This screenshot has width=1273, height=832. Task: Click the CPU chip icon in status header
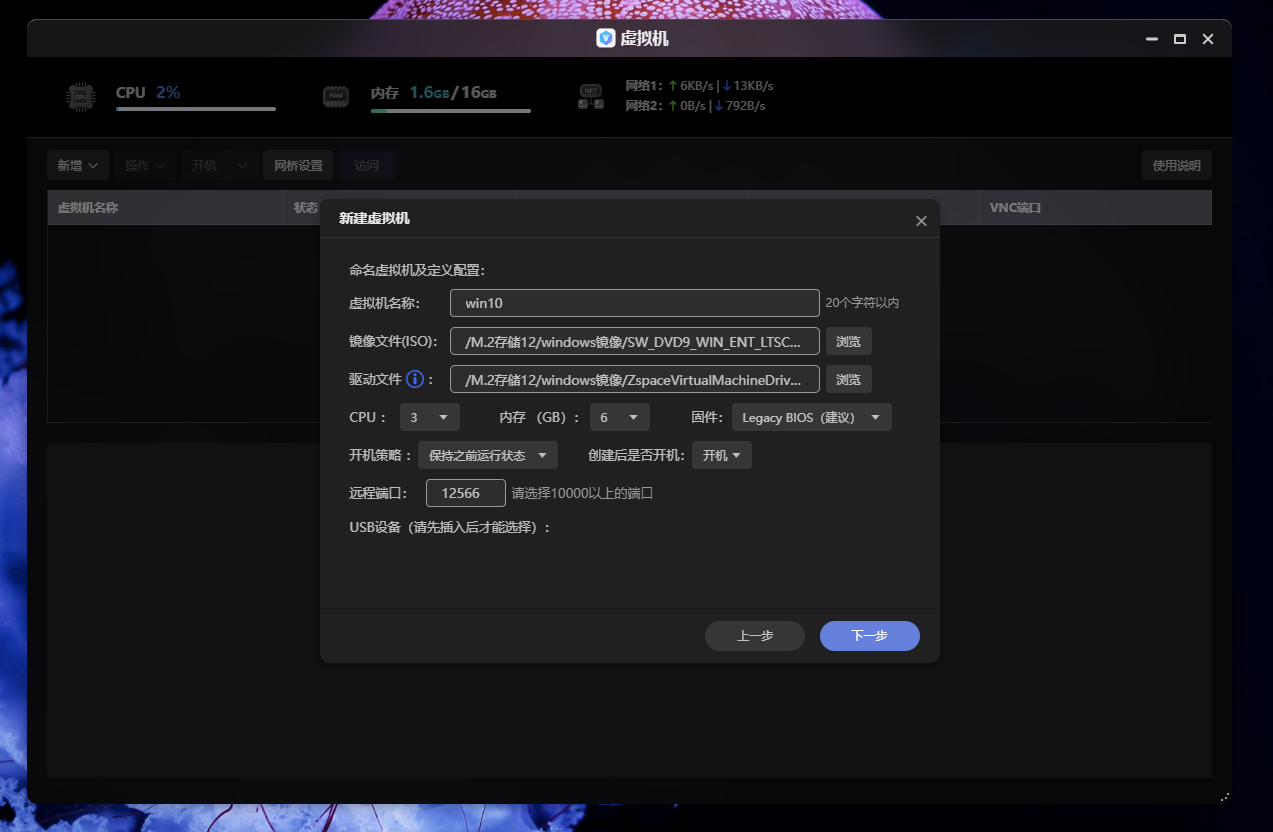(80, 96)
